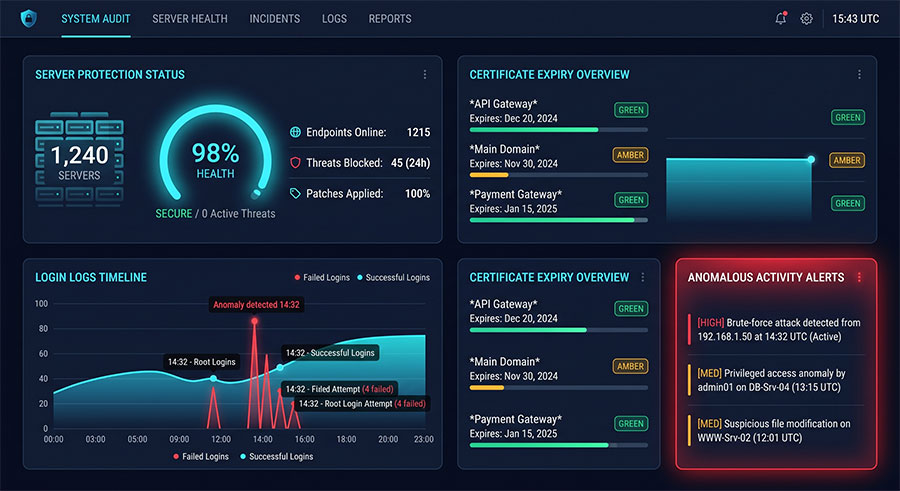Screen dimensions: 900x491
Task: Click the 98% health gauge
Action: 215,154
